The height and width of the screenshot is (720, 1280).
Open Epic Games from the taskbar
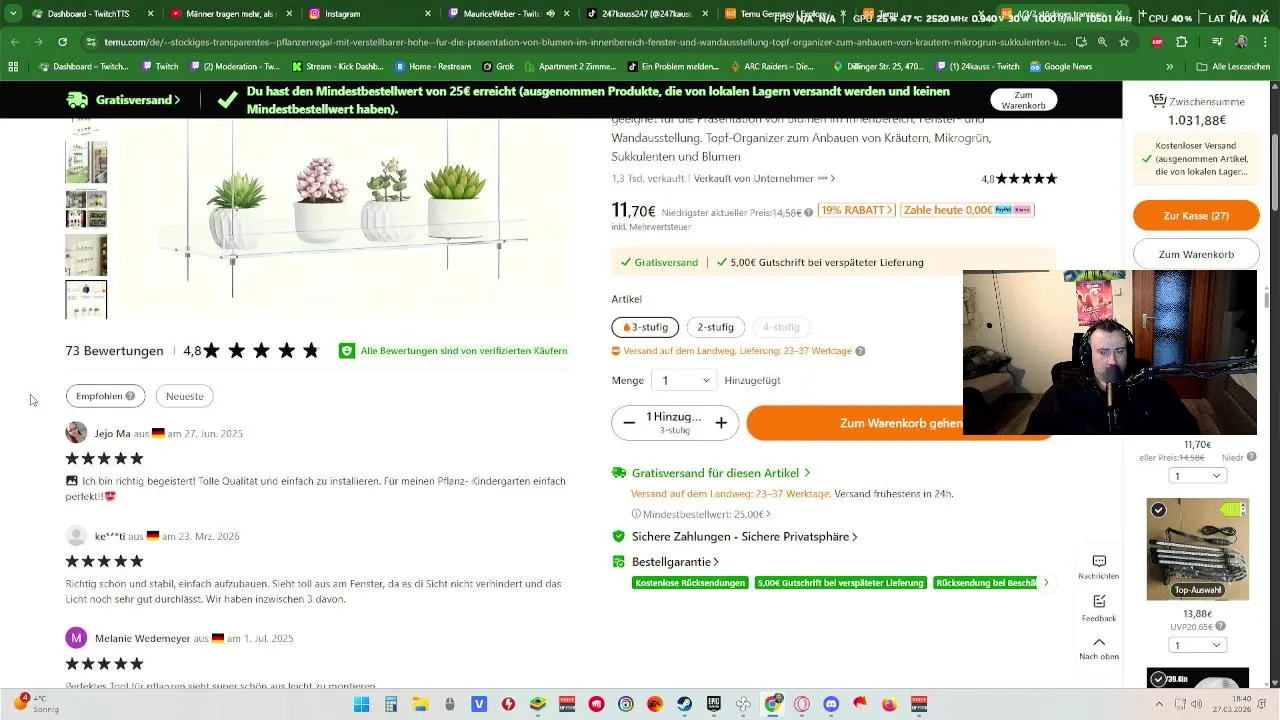pos(714,704)
